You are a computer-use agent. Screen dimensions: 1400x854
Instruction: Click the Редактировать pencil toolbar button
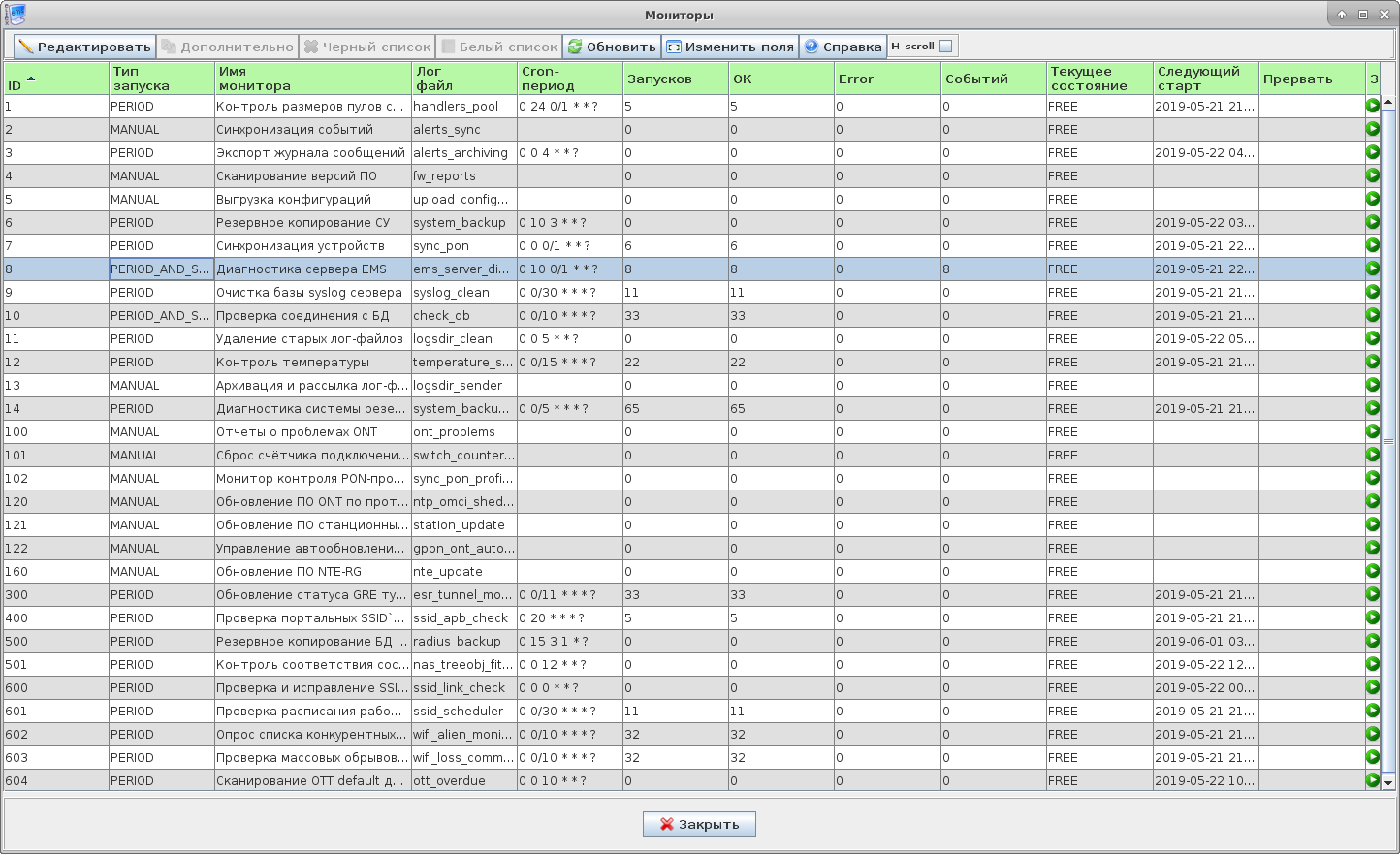tap(84, 47)
